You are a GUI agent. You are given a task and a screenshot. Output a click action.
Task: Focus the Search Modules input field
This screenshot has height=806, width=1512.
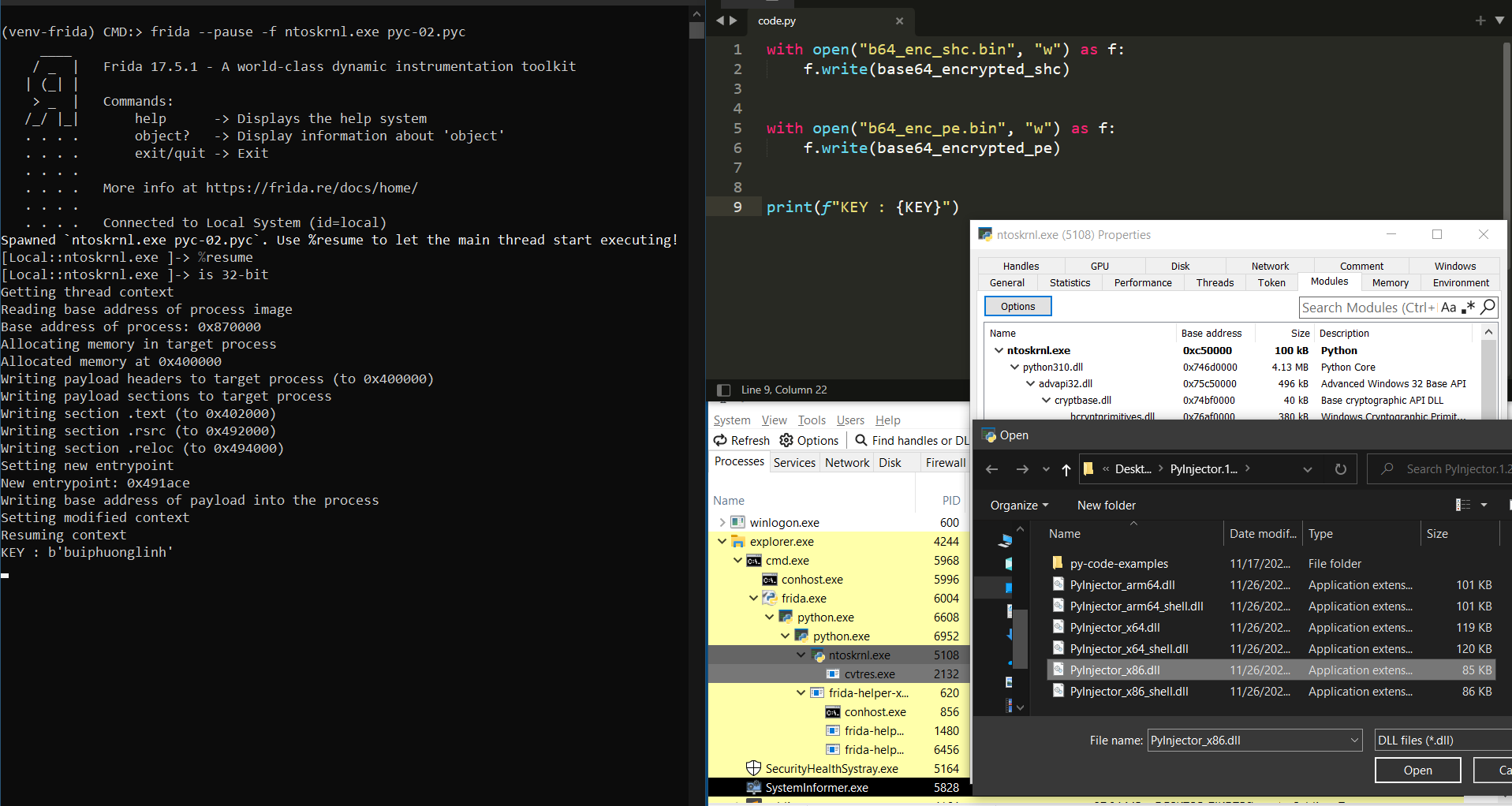tap(1368, 308)
